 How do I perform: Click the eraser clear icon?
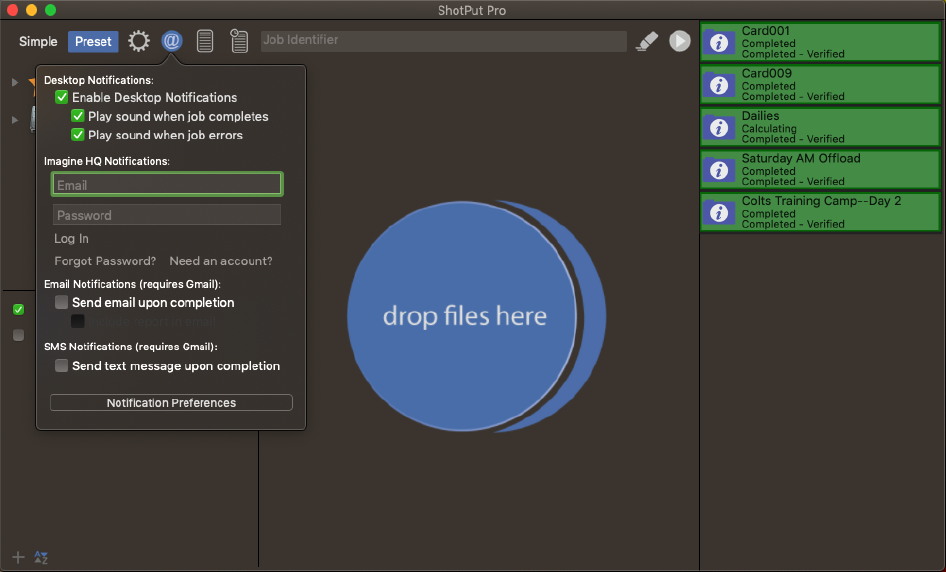click(x=647, y=41)
